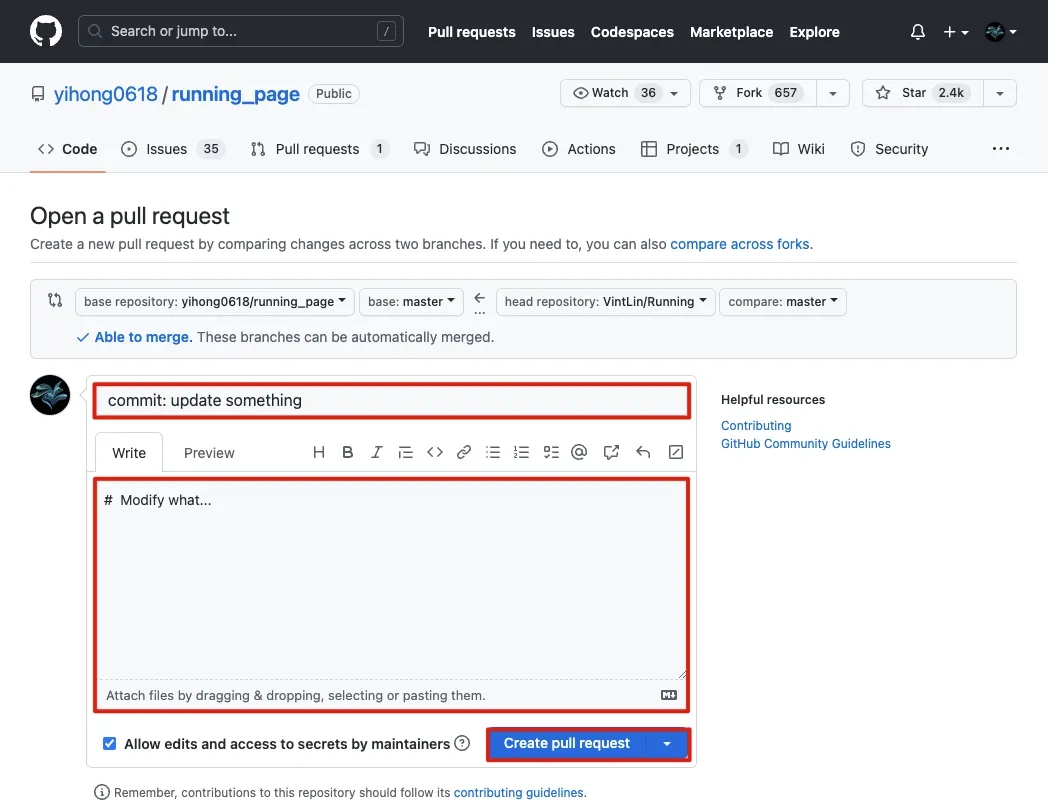1048x802 pixels.
Task: Open the three-dots repository navigation overflow
Action: [1001, 148]
